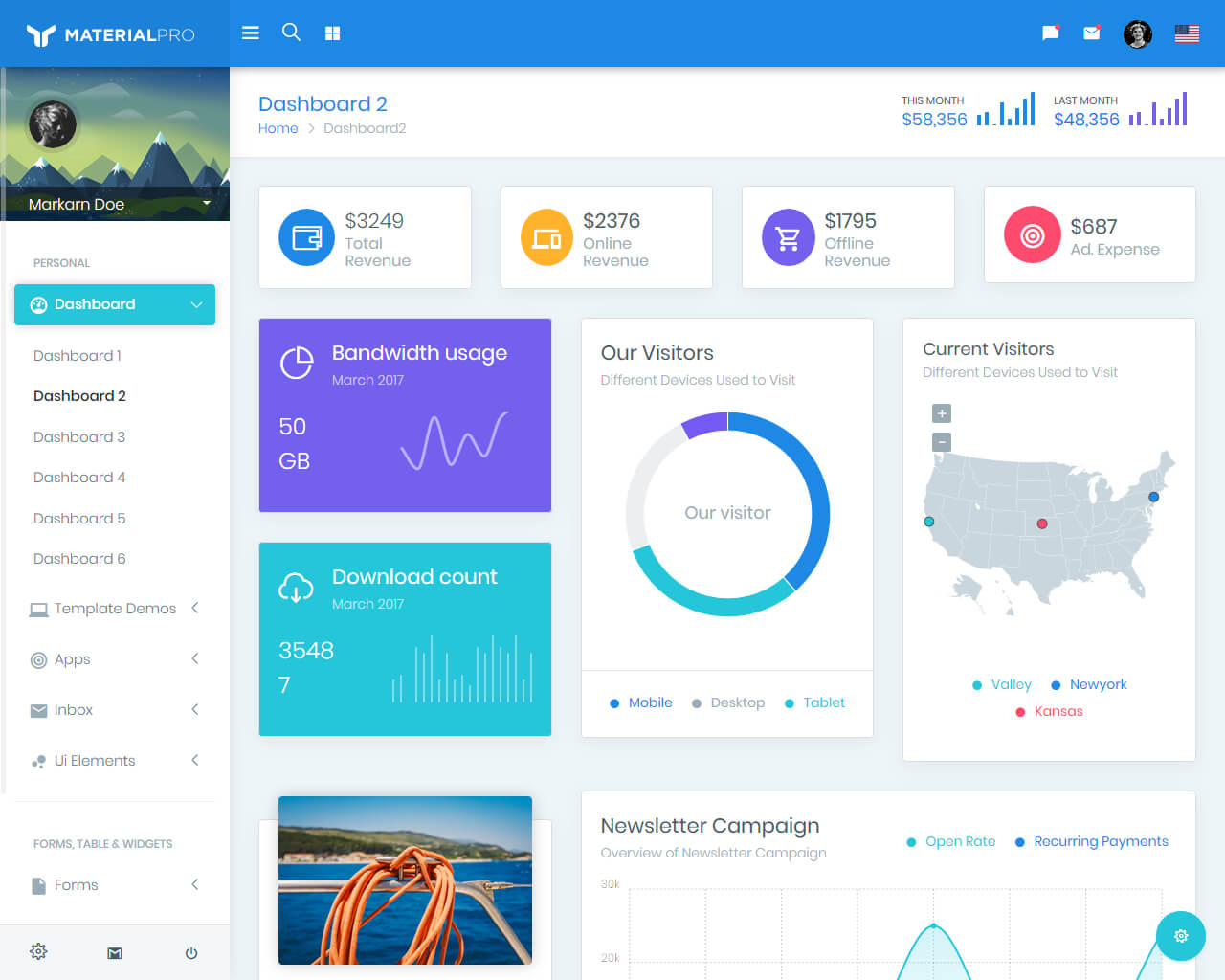Open the settings gear in sidebar footer
Viewport: 1225px width, 980px height.
point(38,951)
